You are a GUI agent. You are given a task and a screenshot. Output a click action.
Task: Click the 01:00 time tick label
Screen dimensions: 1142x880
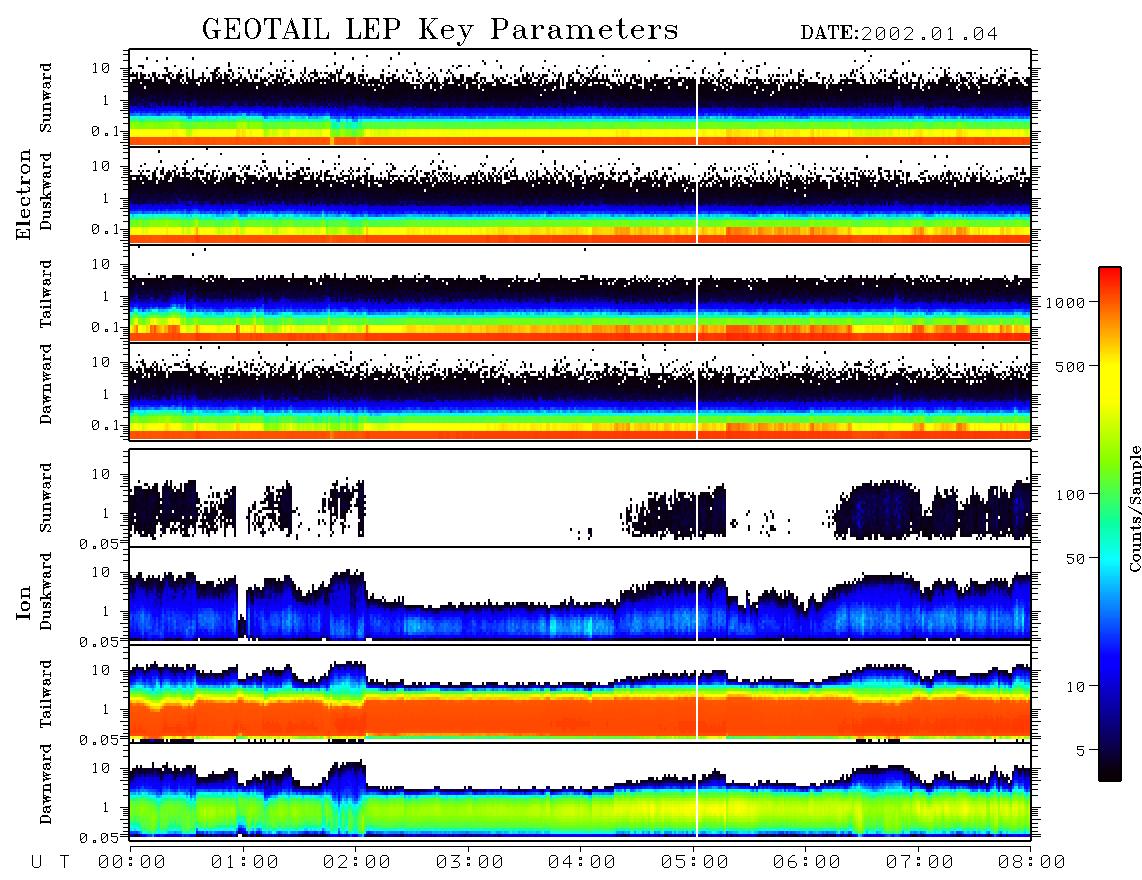[x=245, y=862]
